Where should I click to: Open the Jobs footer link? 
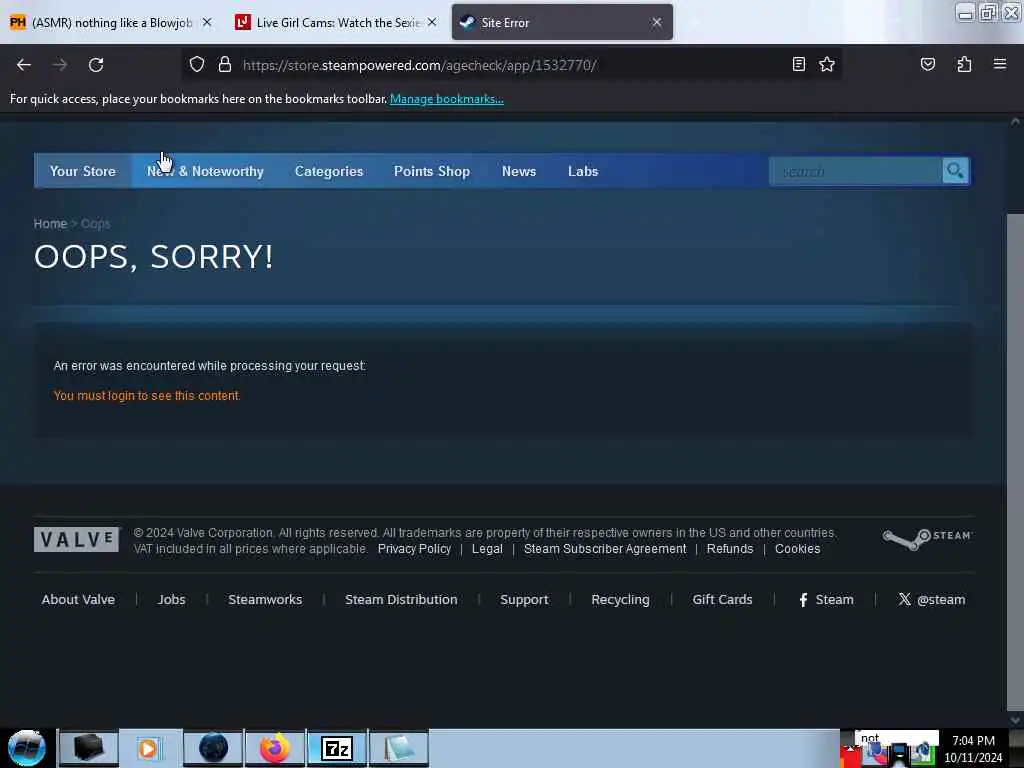[171, 600]
